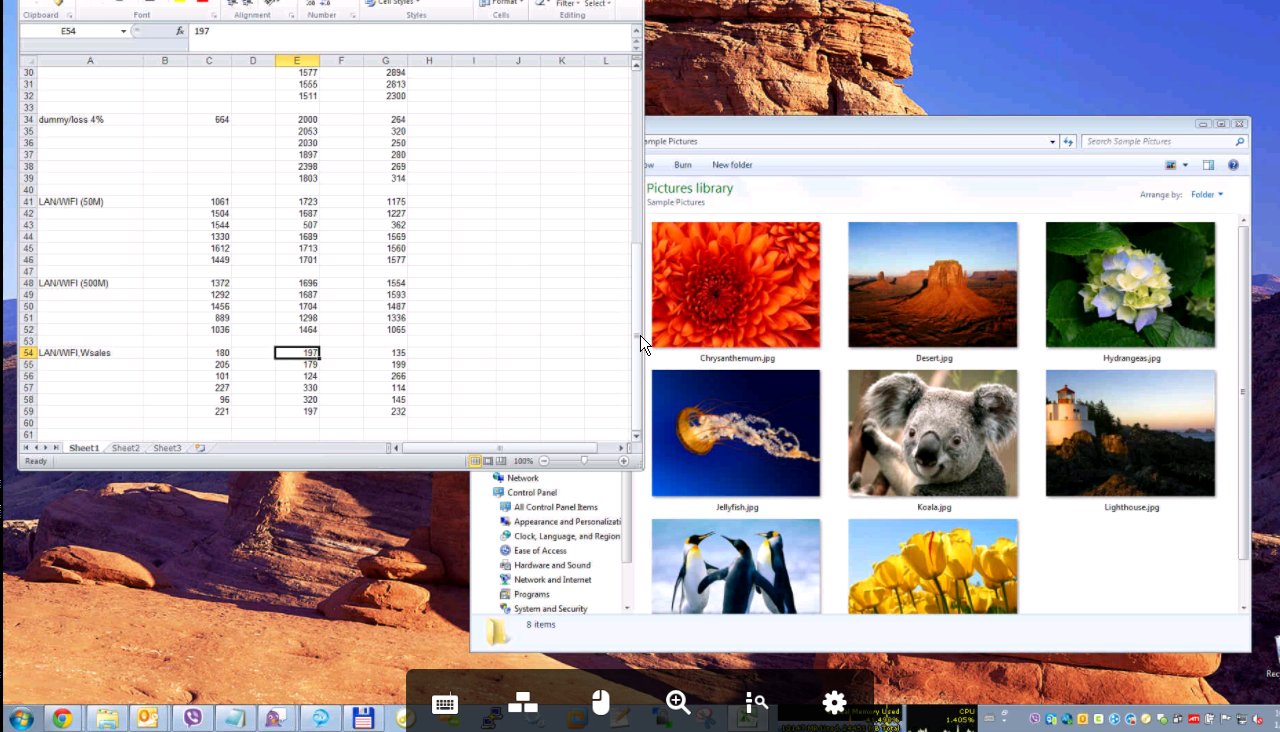Image resolution: width=1280 pixels, height=732 pixels.
Task: Open Google Chrome from the taskbar
Action: click(x=62, y=718)
